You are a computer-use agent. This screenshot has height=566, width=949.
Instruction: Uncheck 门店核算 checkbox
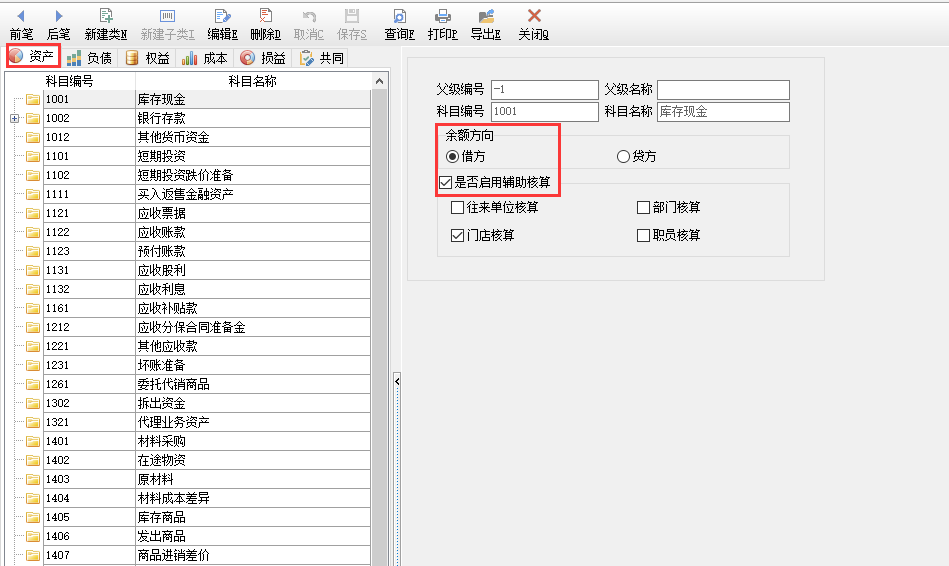(458, 235)
